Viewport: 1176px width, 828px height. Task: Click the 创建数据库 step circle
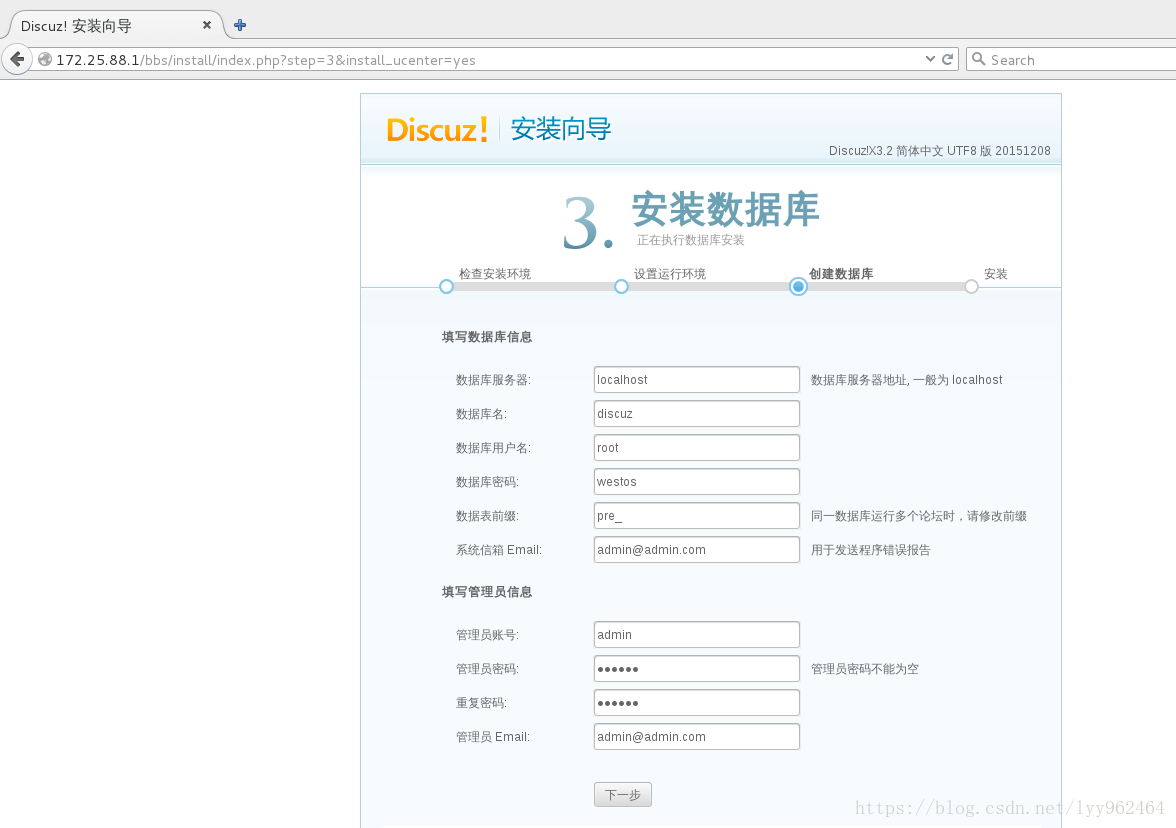(798, 286)
